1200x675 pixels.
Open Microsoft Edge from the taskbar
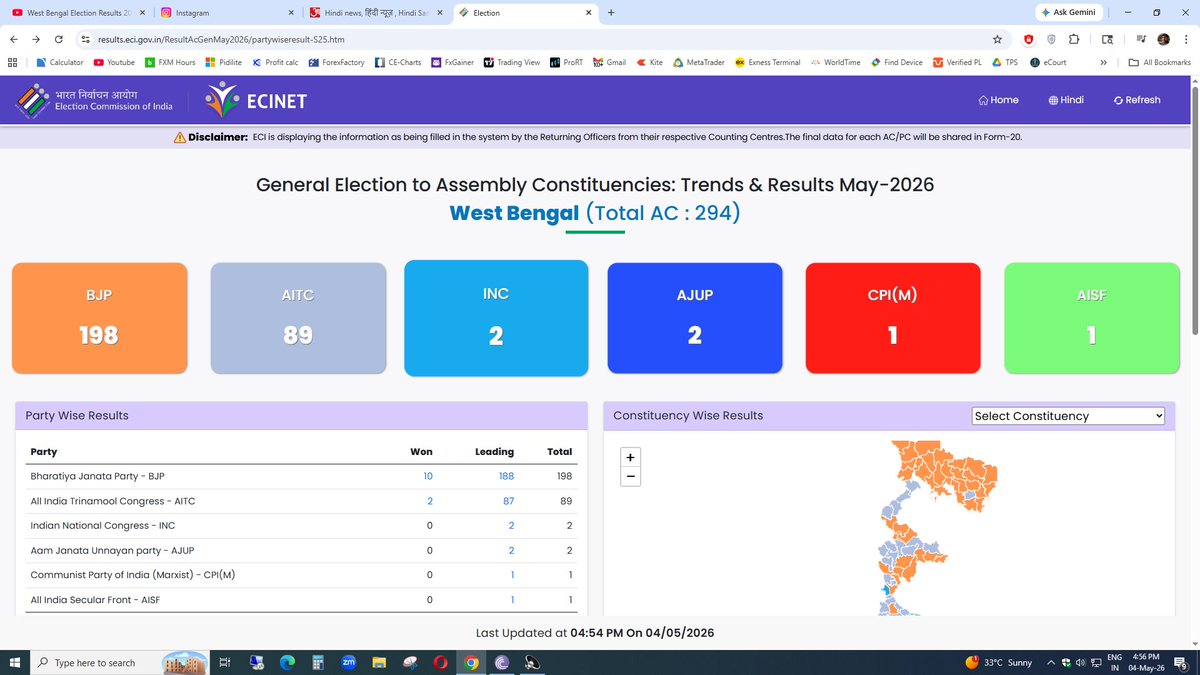click(x=287, y=662)
